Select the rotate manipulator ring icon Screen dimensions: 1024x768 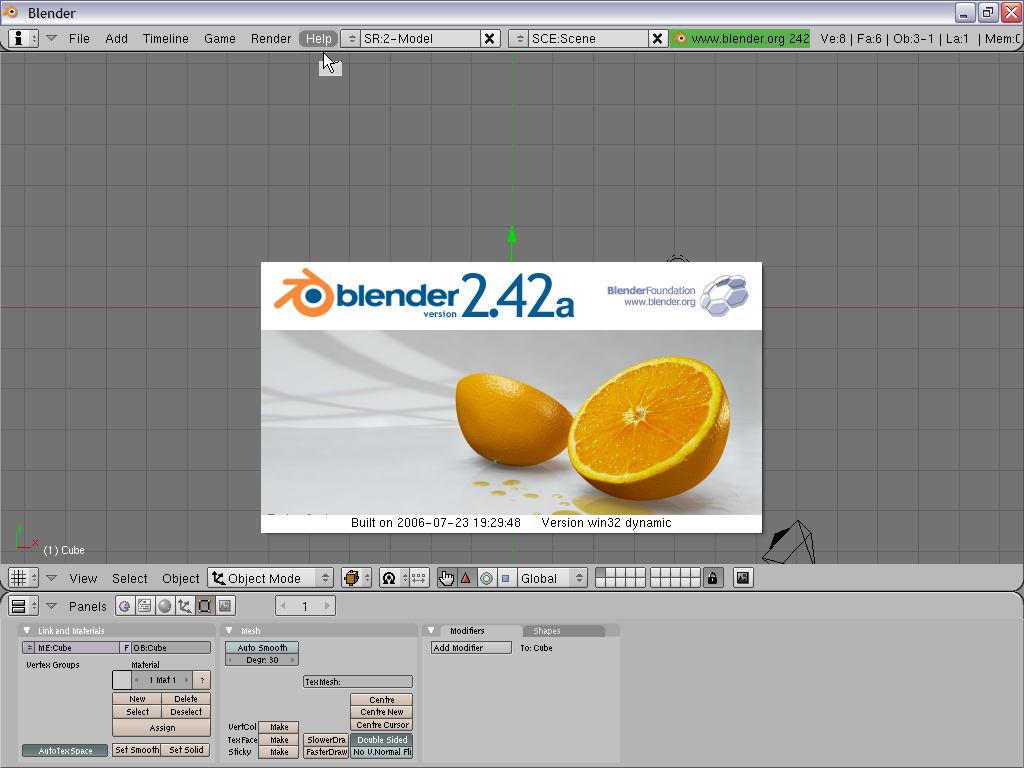click(486, 578)
